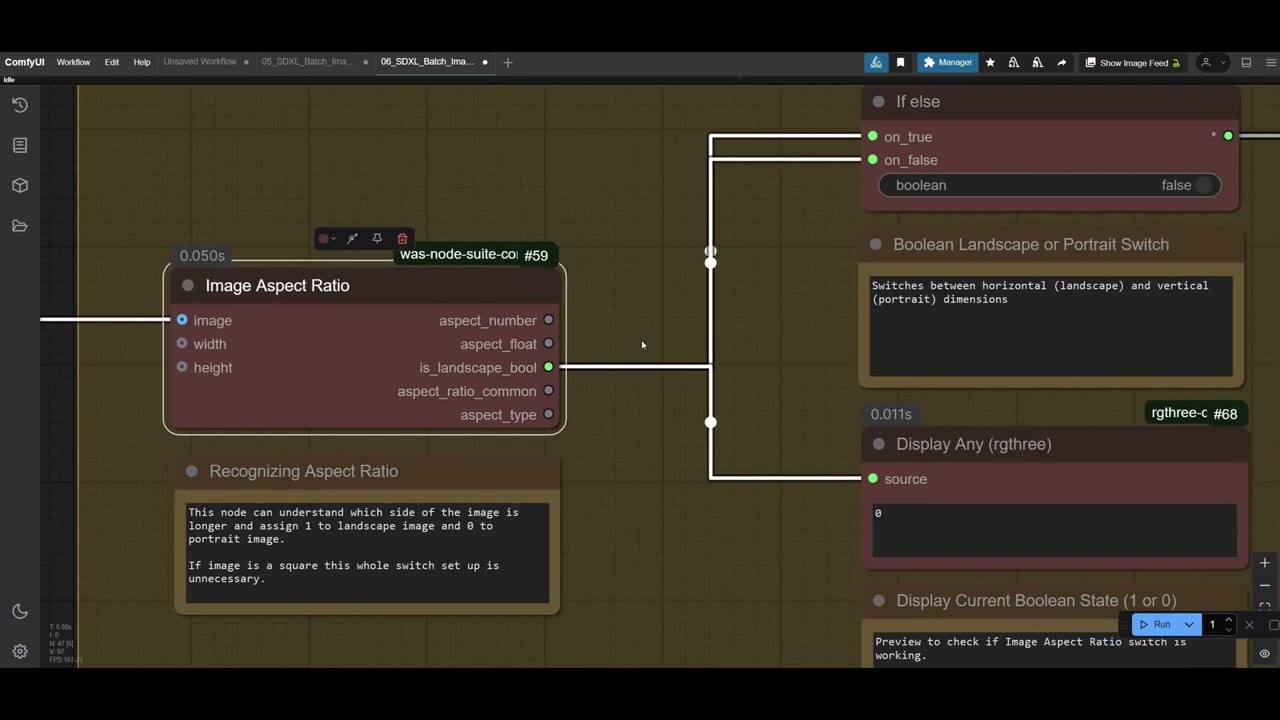Open the hamburger menu icon at top right

pyautogui.click(x=1271, y=62)
